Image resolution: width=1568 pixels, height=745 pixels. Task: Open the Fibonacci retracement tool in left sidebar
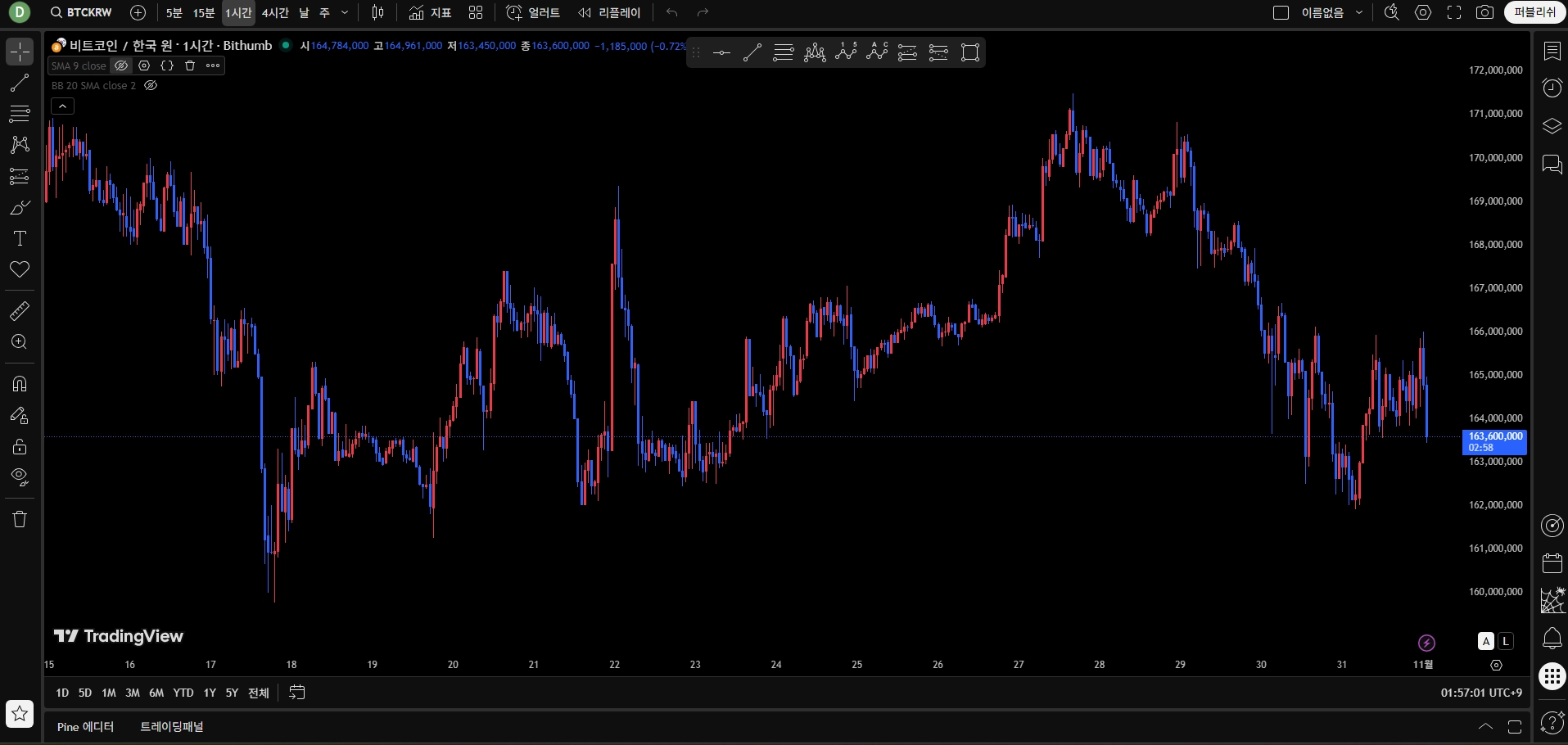(x=20, y=114)
